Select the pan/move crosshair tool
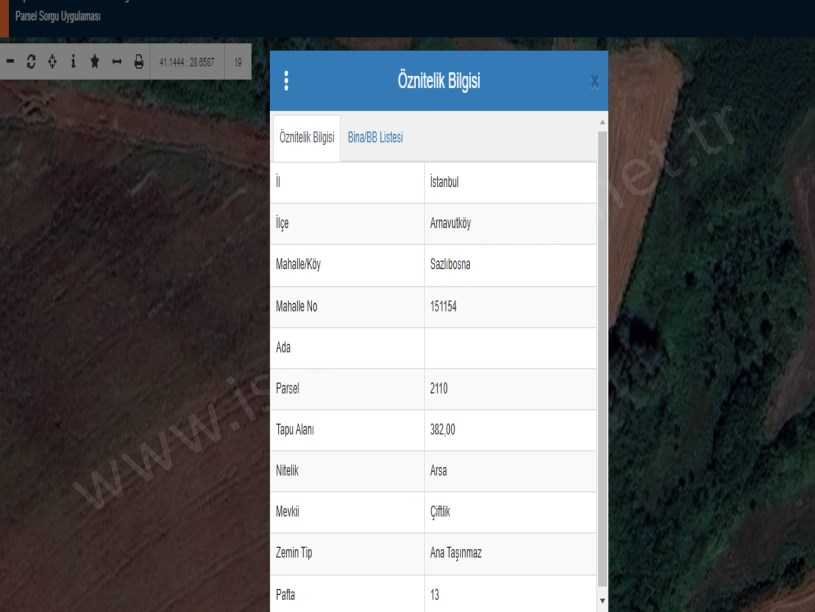 point(52,61)
